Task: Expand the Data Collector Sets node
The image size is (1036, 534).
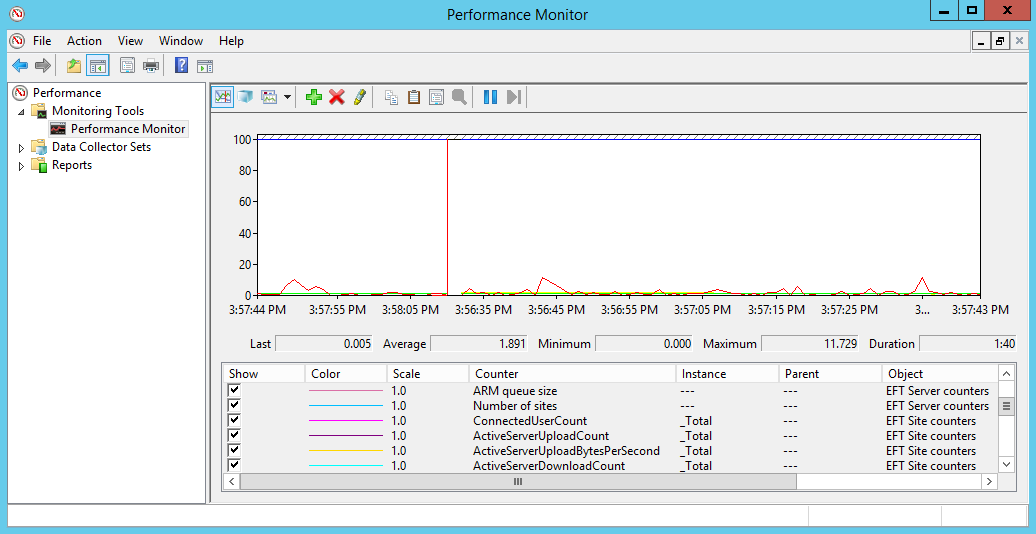Action: [x=22, y=147]
